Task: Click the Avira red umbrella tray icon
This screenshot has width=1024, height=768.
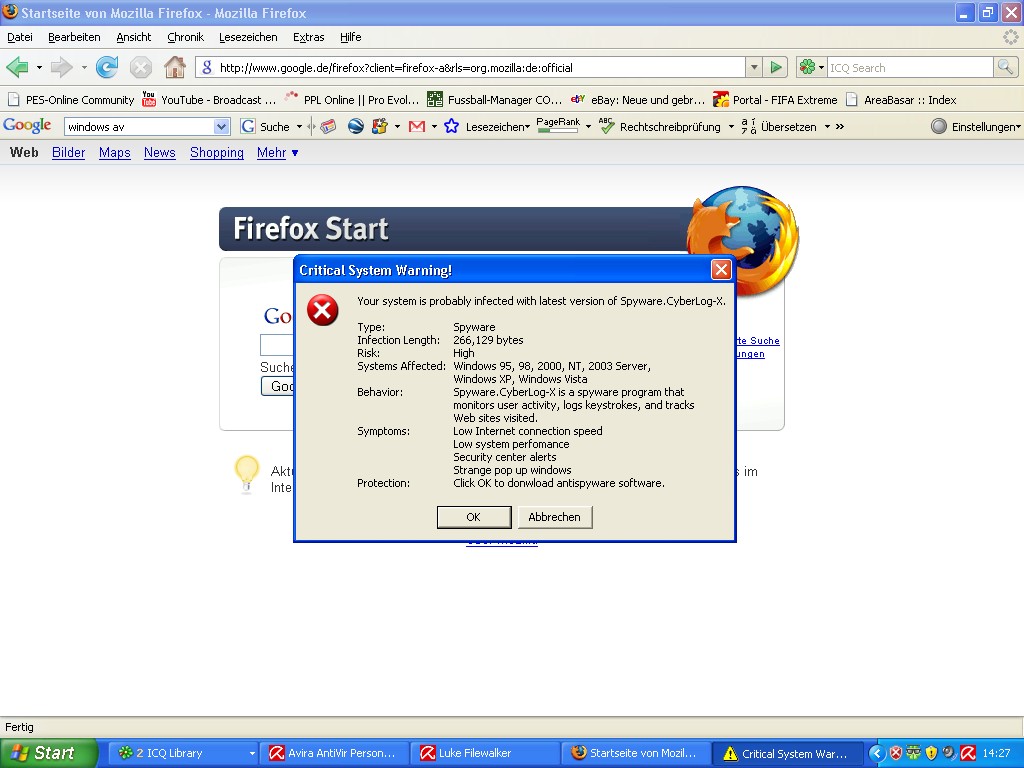Action: coord(968,753)
